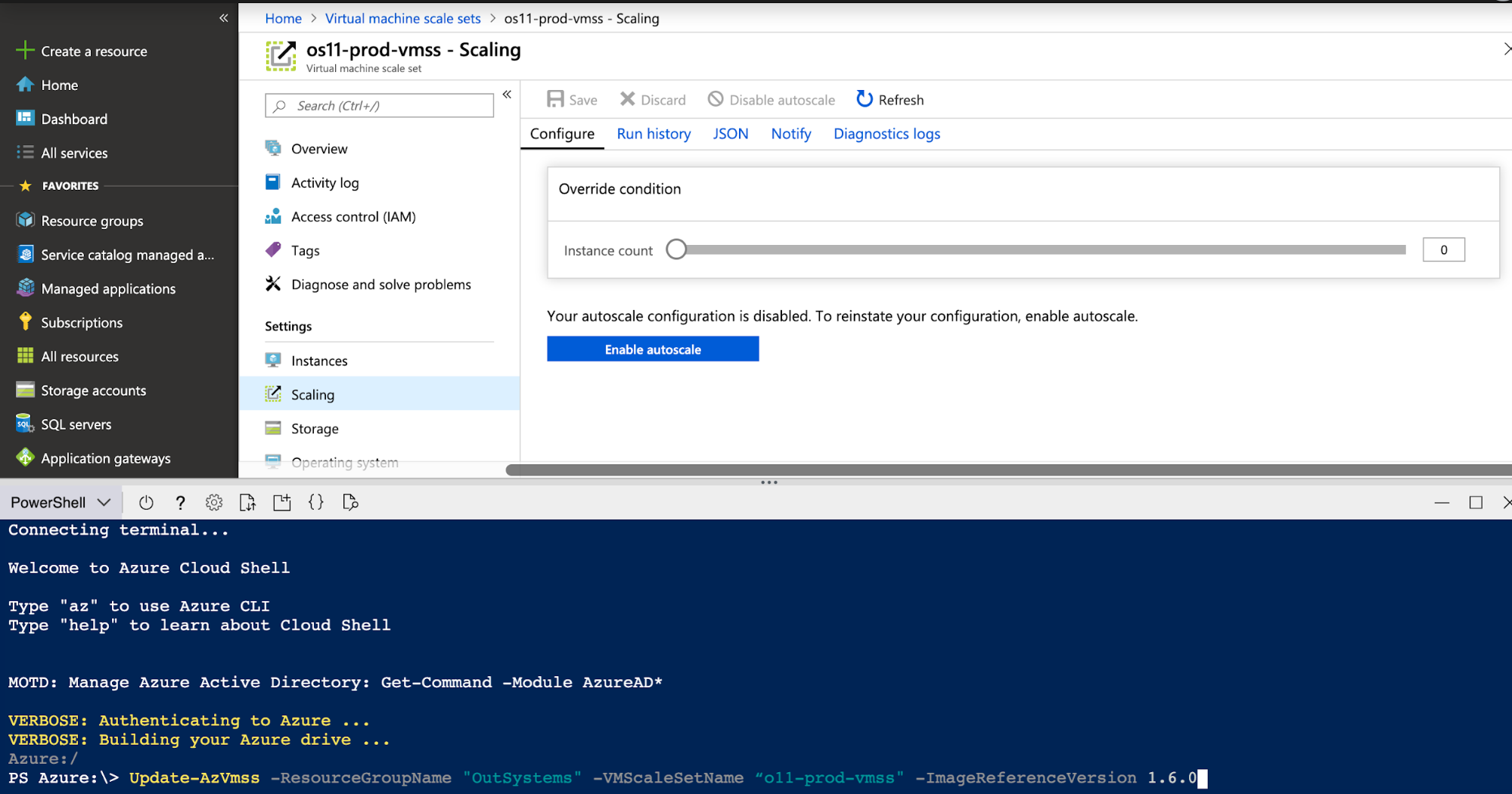Restart Cloud Shell via the power icon

coord(145,501)
